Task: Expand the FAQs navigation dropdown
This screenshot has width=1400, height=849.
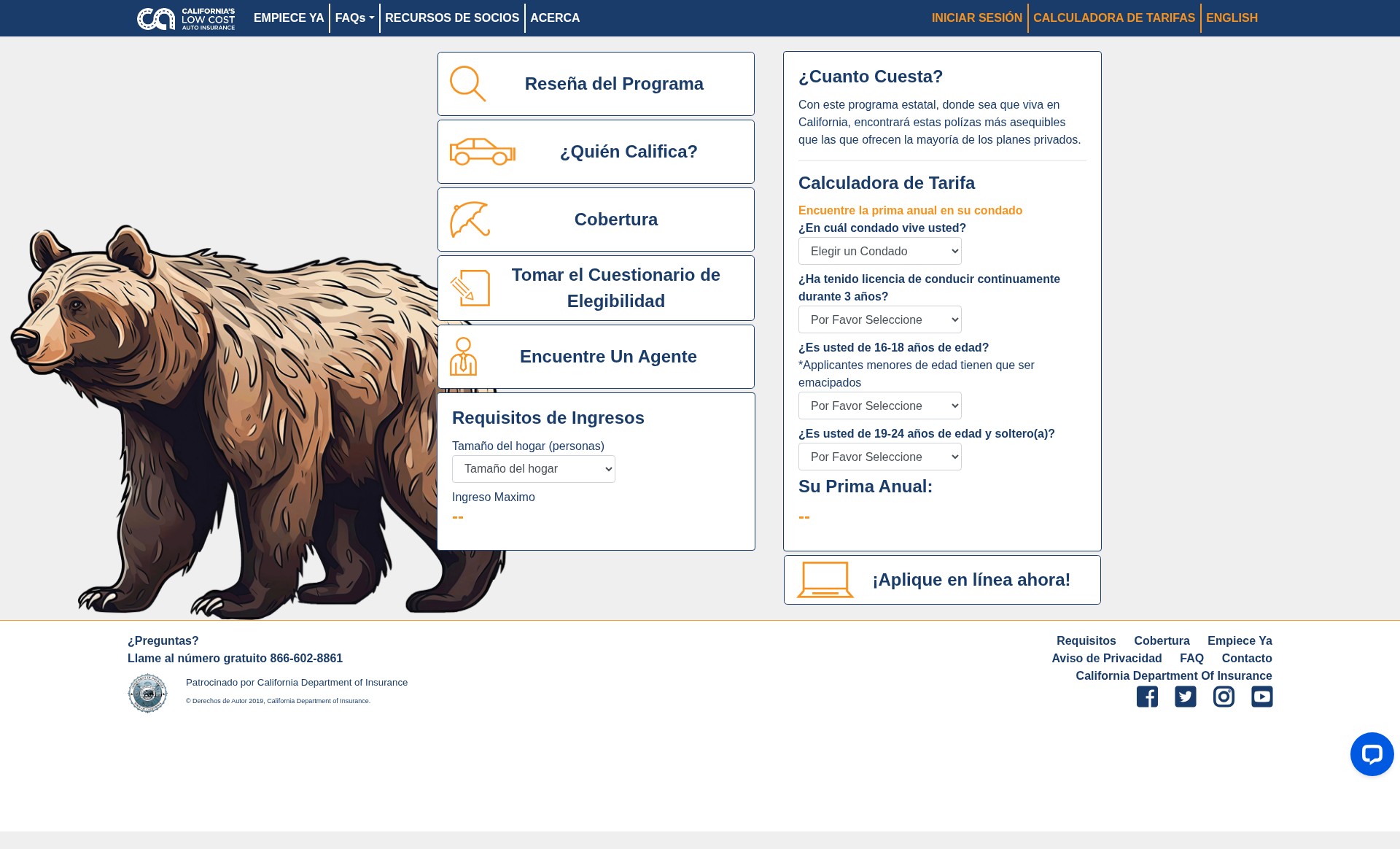Action: (354, 18)
